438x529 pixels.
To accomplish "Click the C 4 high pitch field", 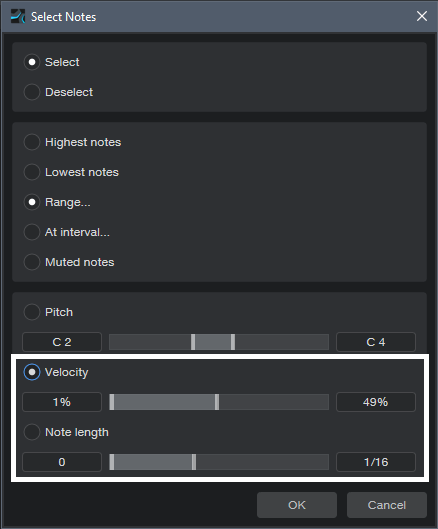I will 376,342.
